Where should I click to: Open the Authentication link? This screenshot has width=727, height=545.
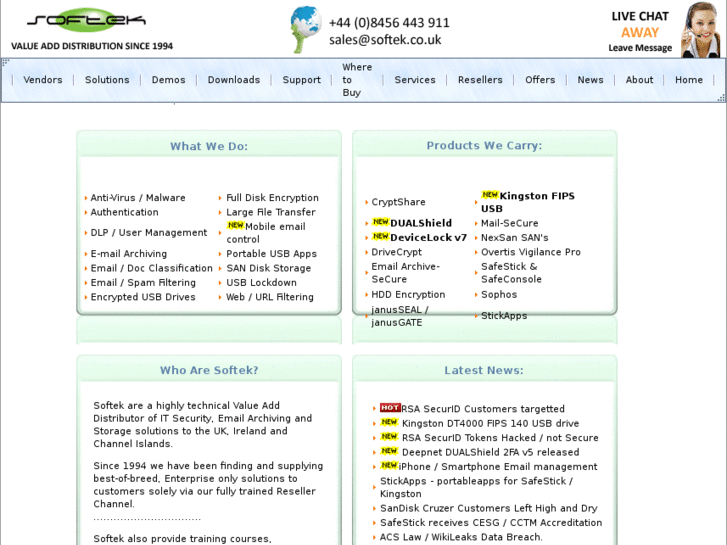click(124, 212)
